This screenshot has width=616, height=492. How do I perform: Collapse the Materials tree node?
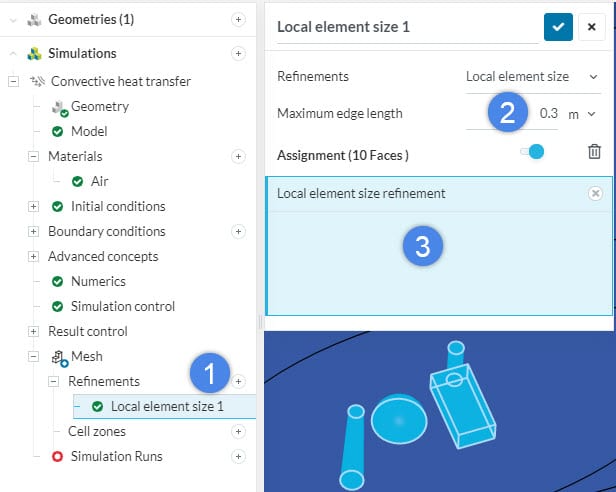33,156
